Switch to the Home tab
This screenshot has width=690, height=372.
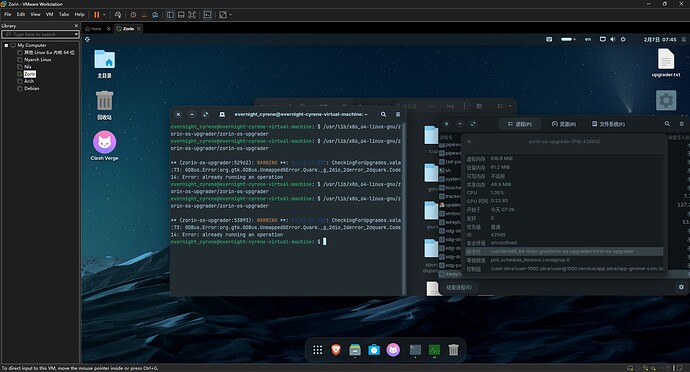(94, 29)
